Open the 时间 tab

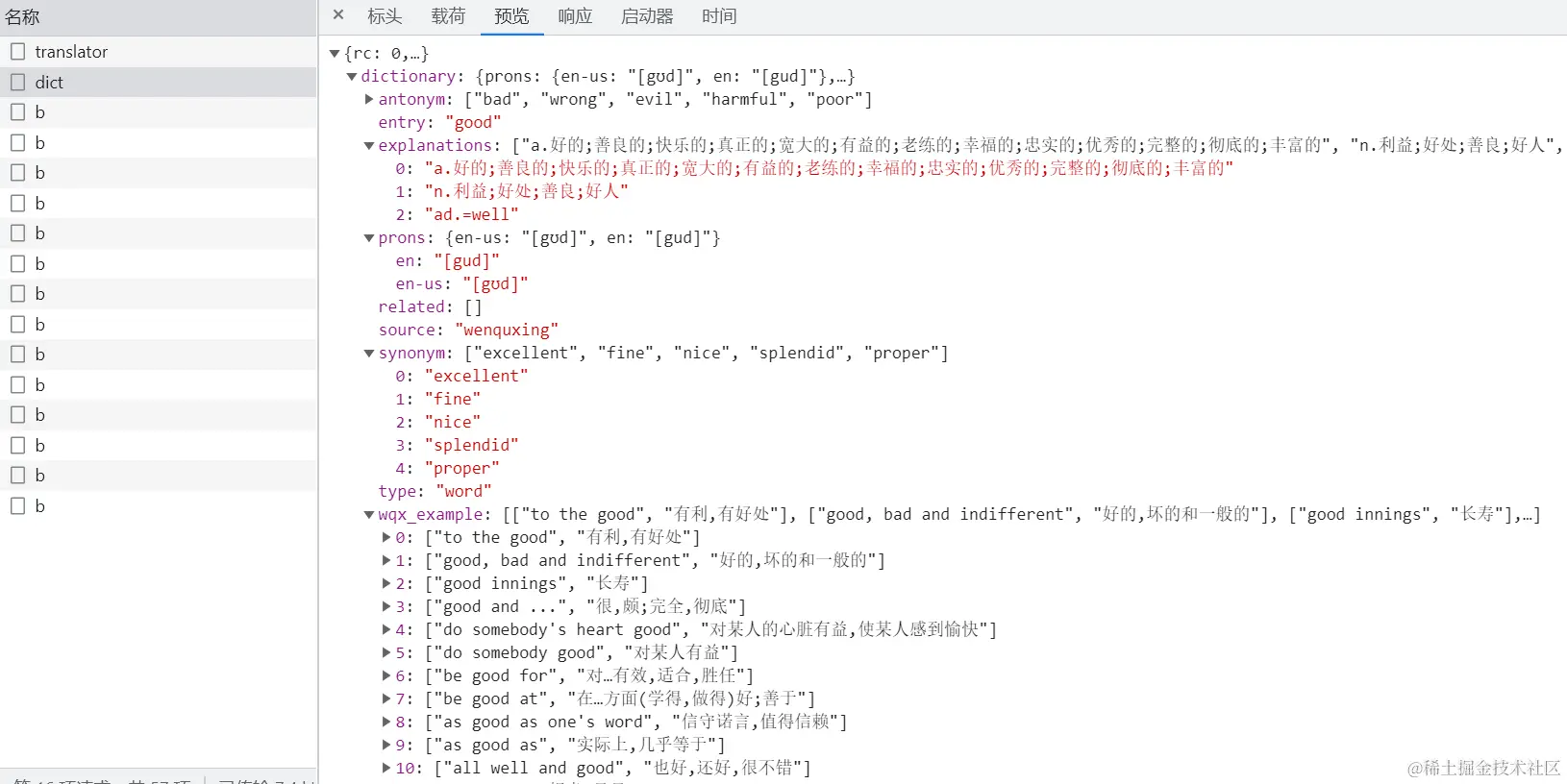719,16
